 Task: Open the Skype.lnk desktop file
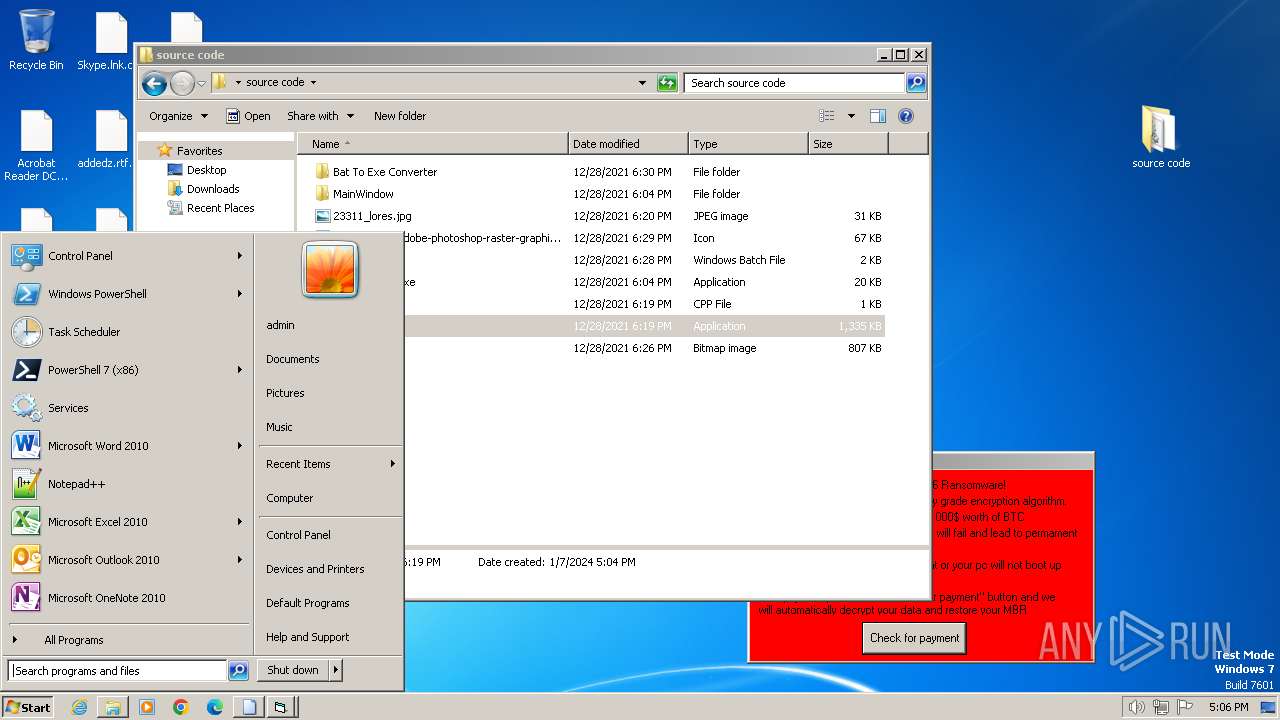click(x=107, y=40)
